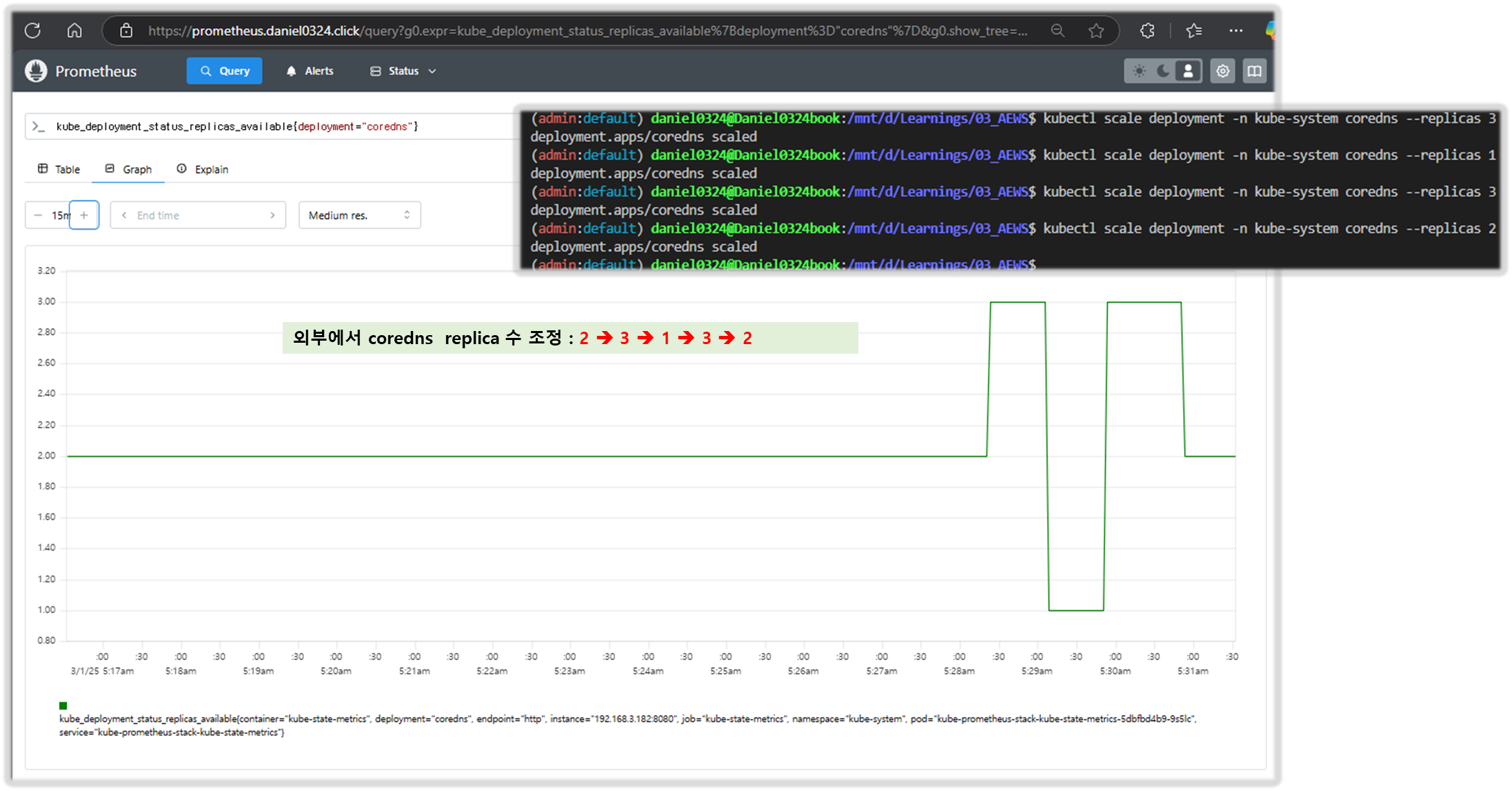Switch to dark theme moon toggle
The width and height of the screenshot is (1512, 791).
click(1163, 71)
